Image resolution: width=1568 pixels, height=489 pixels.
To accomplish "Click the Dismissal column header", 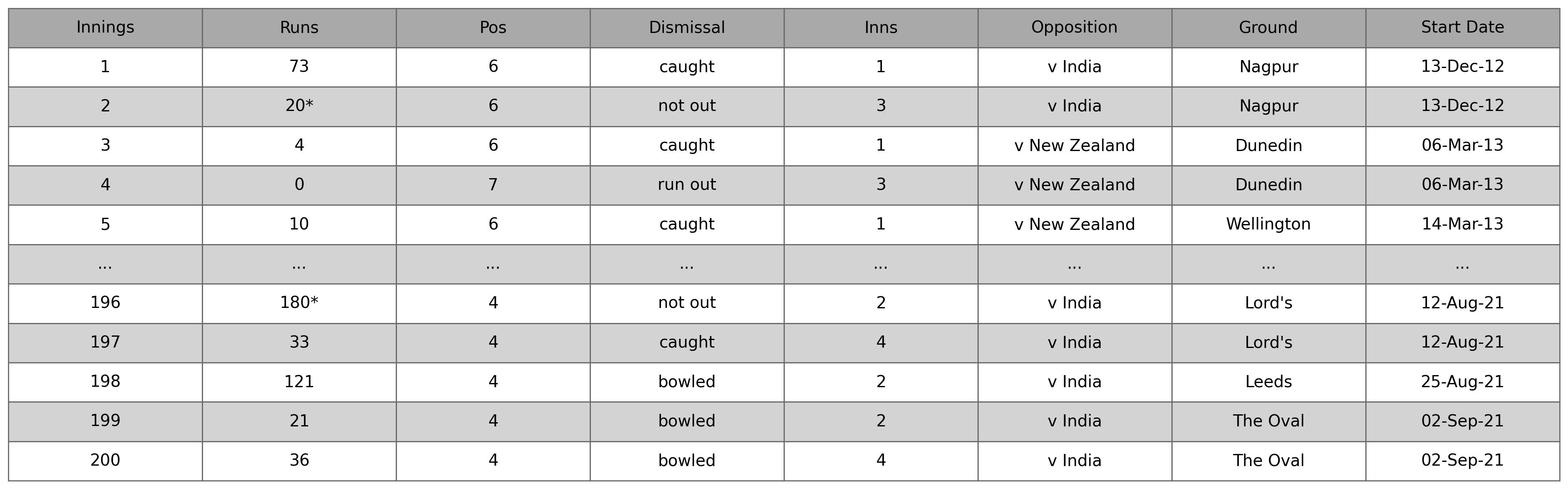I will point(686,28).
